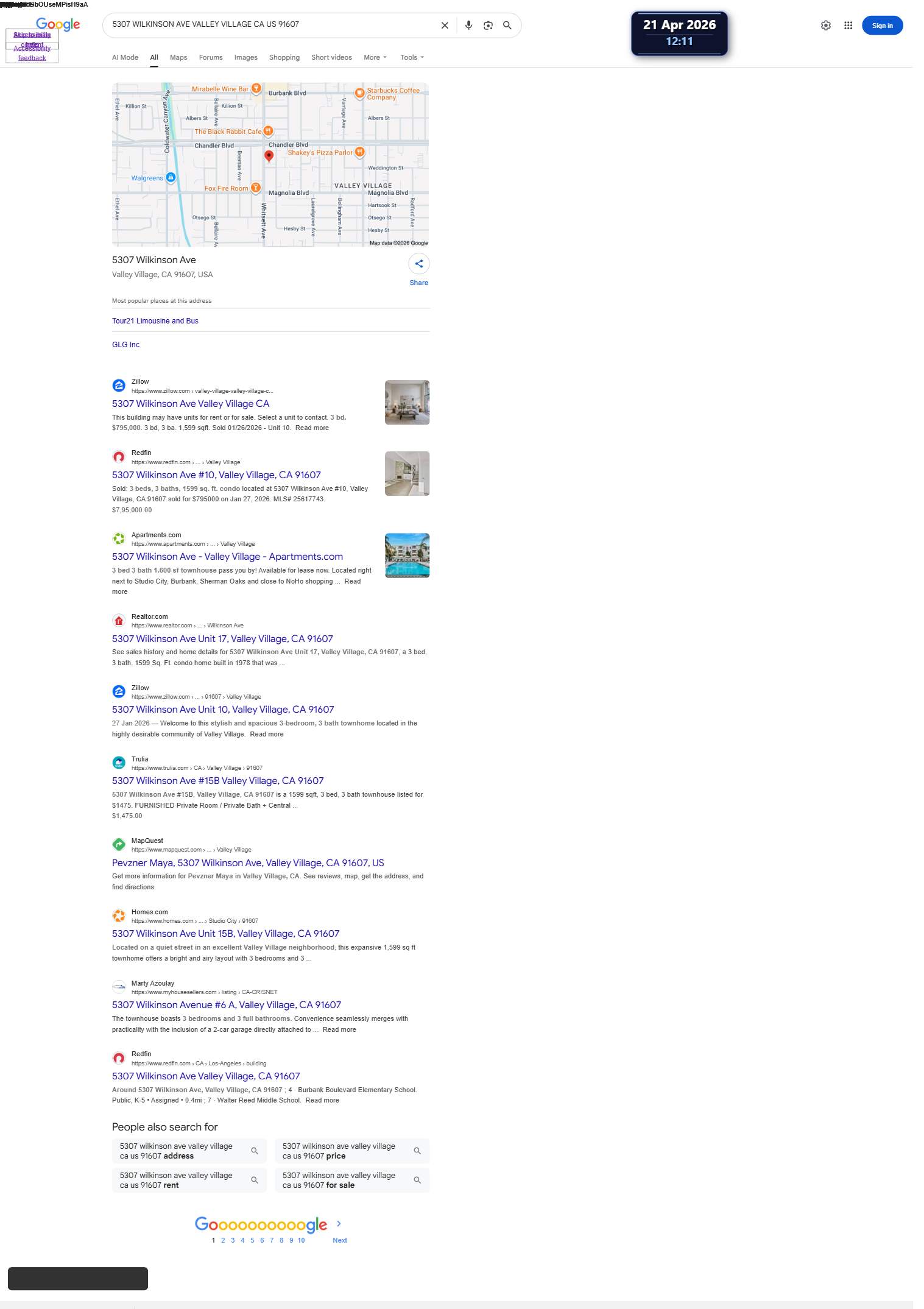Open Apartments.com pool photo thumbnail
924x1309 pixels.
[407, 556]
